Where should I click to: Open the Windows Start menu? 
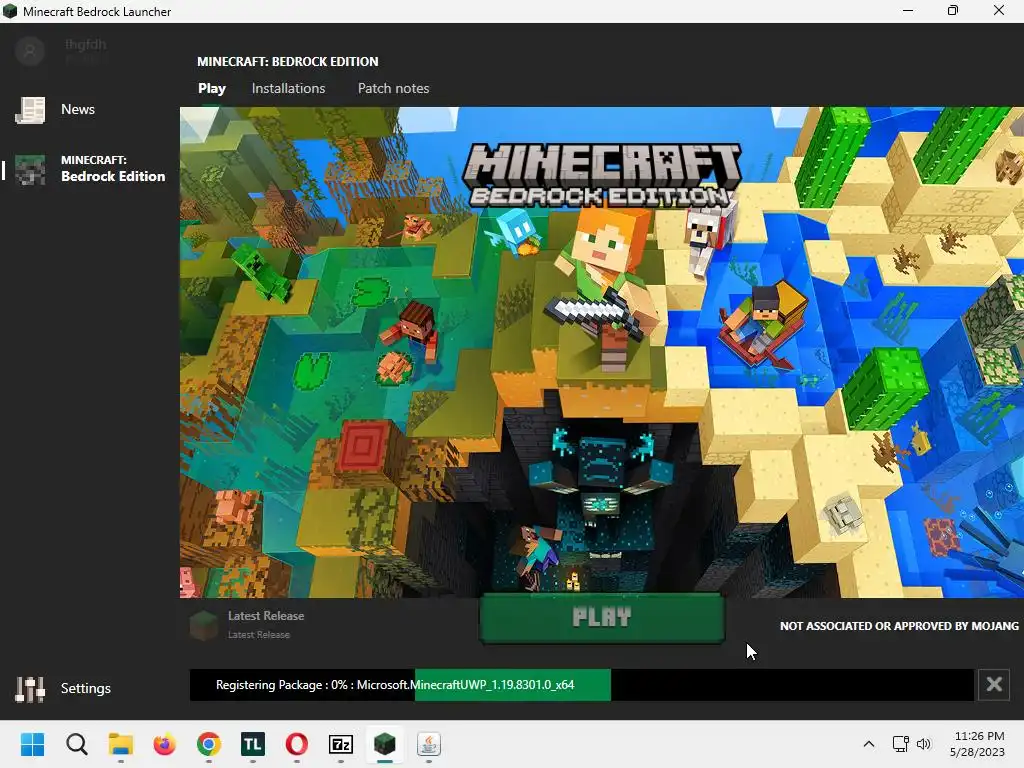(x=32, y=744)
